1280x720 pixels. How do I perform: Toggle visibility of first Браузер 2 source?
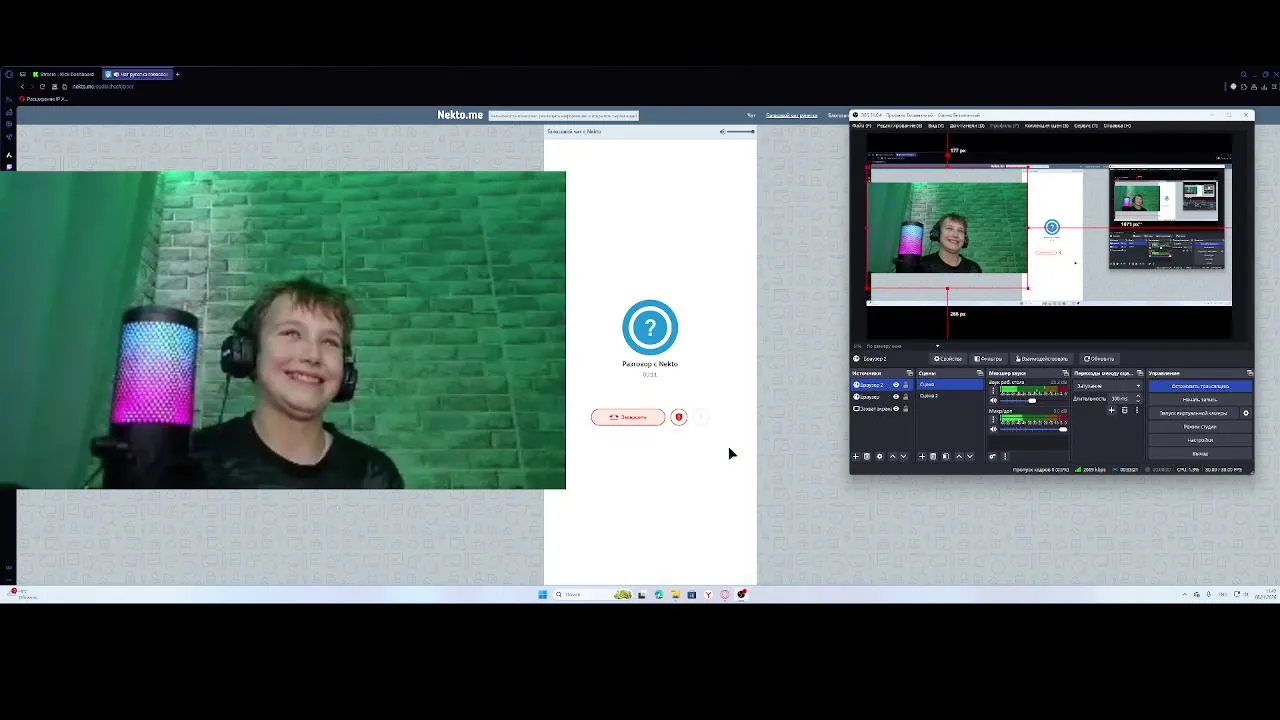896,385
